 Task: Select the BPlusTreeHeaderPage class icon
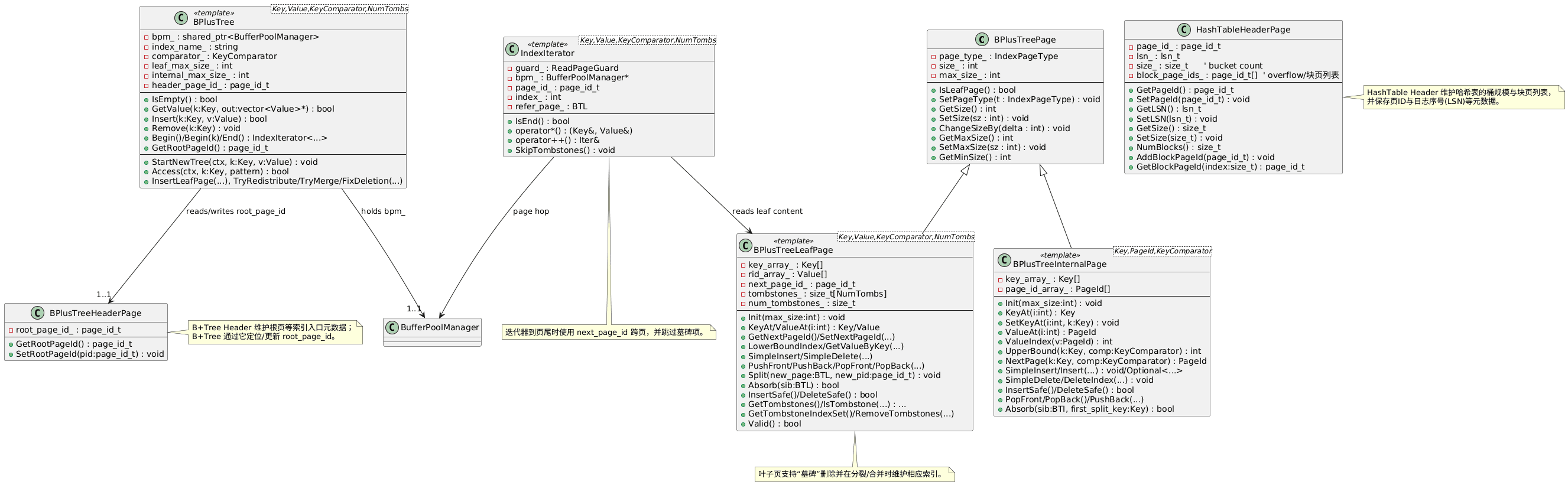pos(37,314)
